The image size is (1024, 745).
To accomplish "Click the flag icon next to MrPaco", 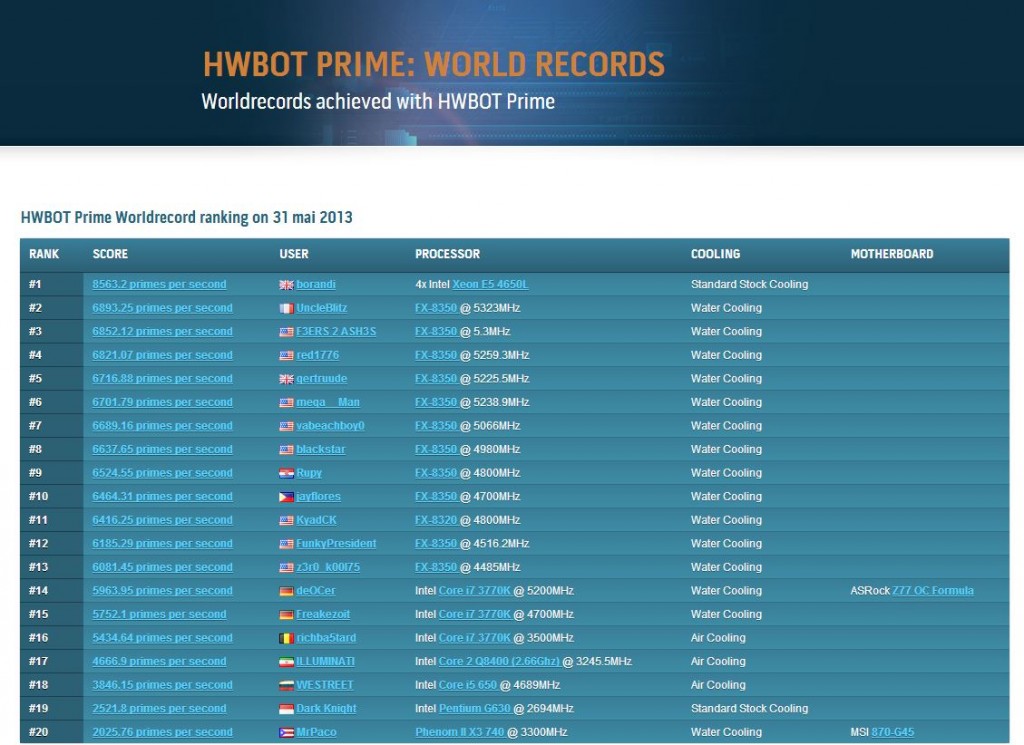I will [x=286, y=733].
